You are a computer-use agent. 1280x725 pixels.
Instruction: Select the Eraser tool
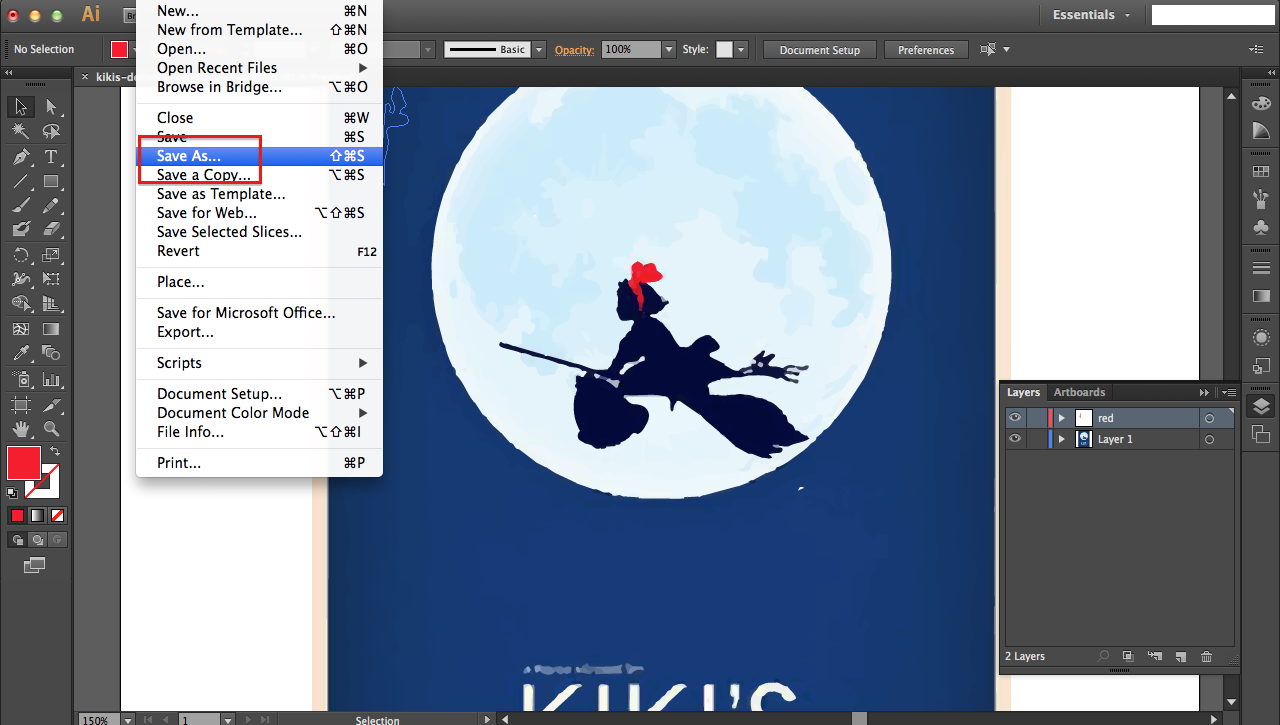51,229
